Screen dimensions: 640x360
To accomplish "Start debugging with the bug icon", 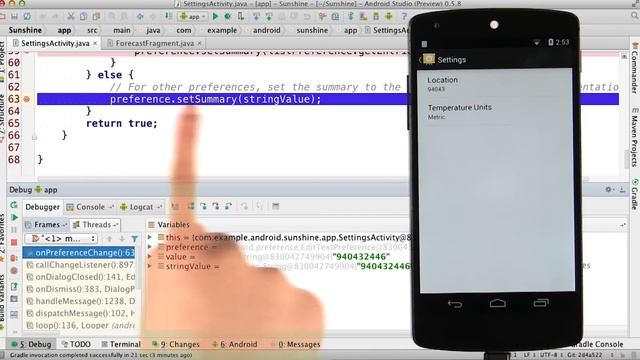I will (x=228, y=16).
